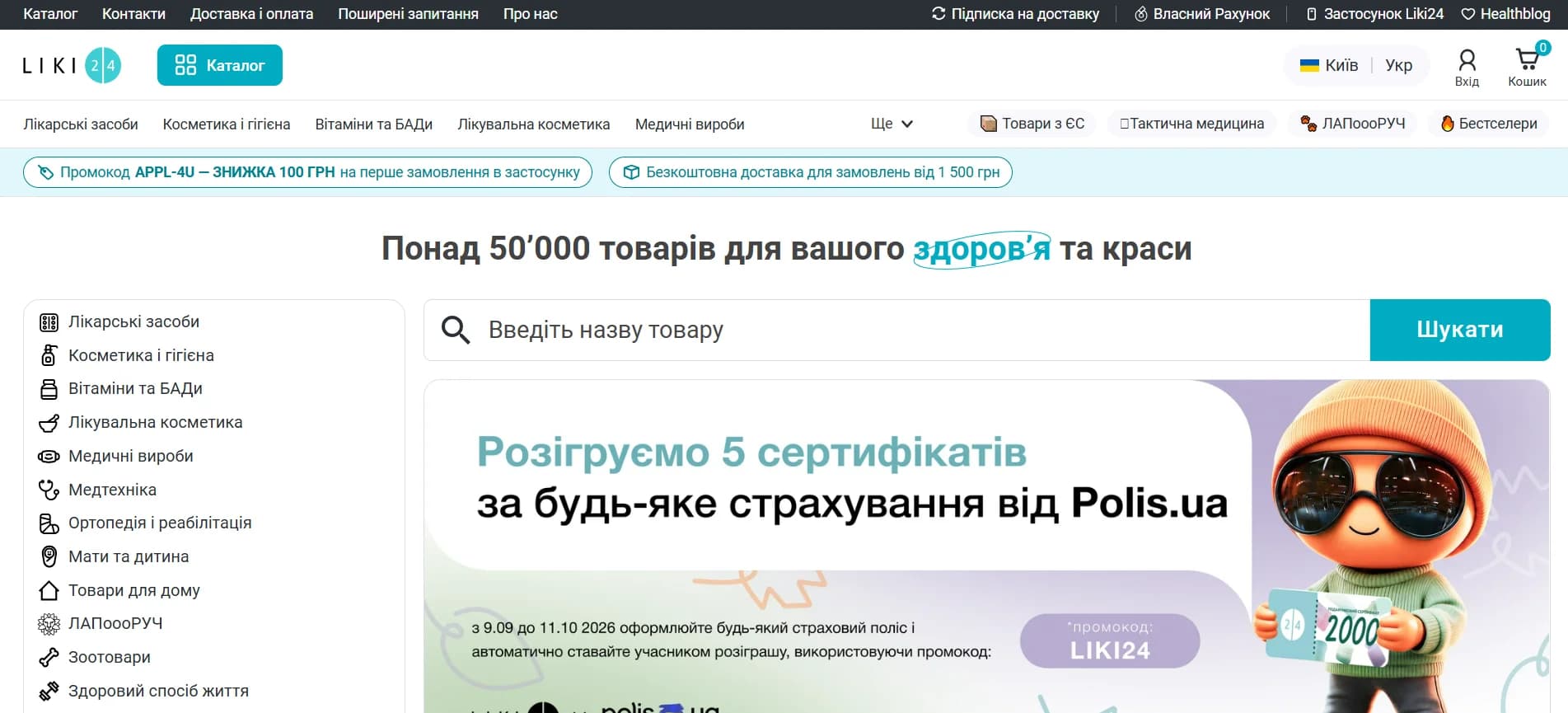Screen dimensions: 1568x713
Task: Open the Київ city selector
Action: (1329, 65)
